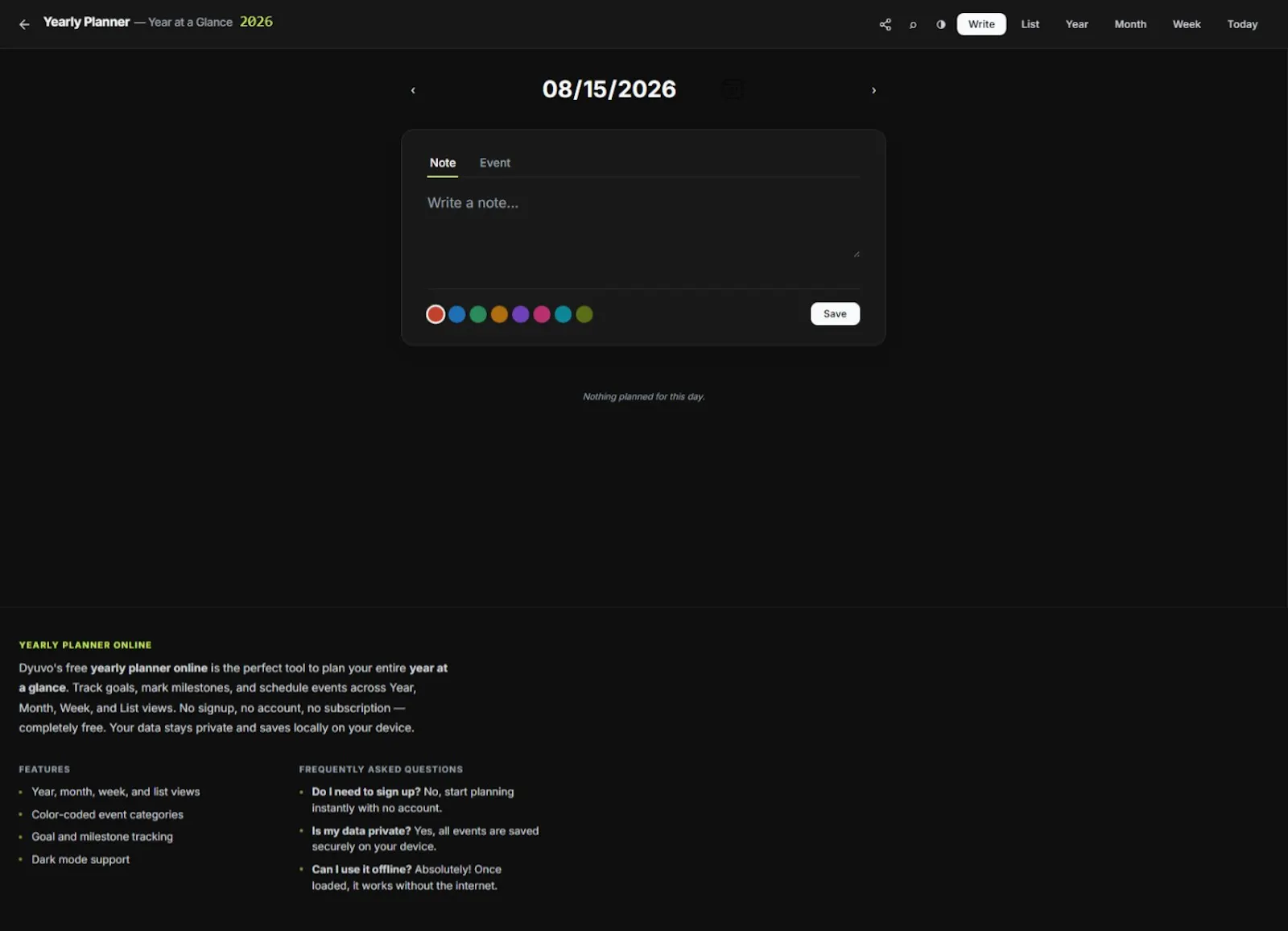Click the text area resize handle
This screenshot has width=1288, height=931.
pos(857,254)
